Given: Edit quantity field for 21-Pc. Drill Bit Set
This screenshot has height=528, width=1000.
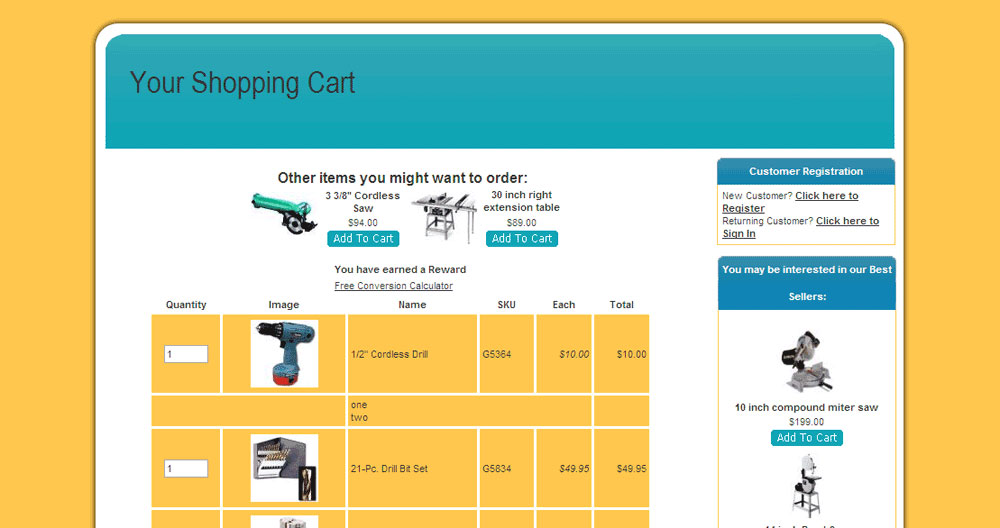Looking at the screenshot, I should tap(186, 469).
